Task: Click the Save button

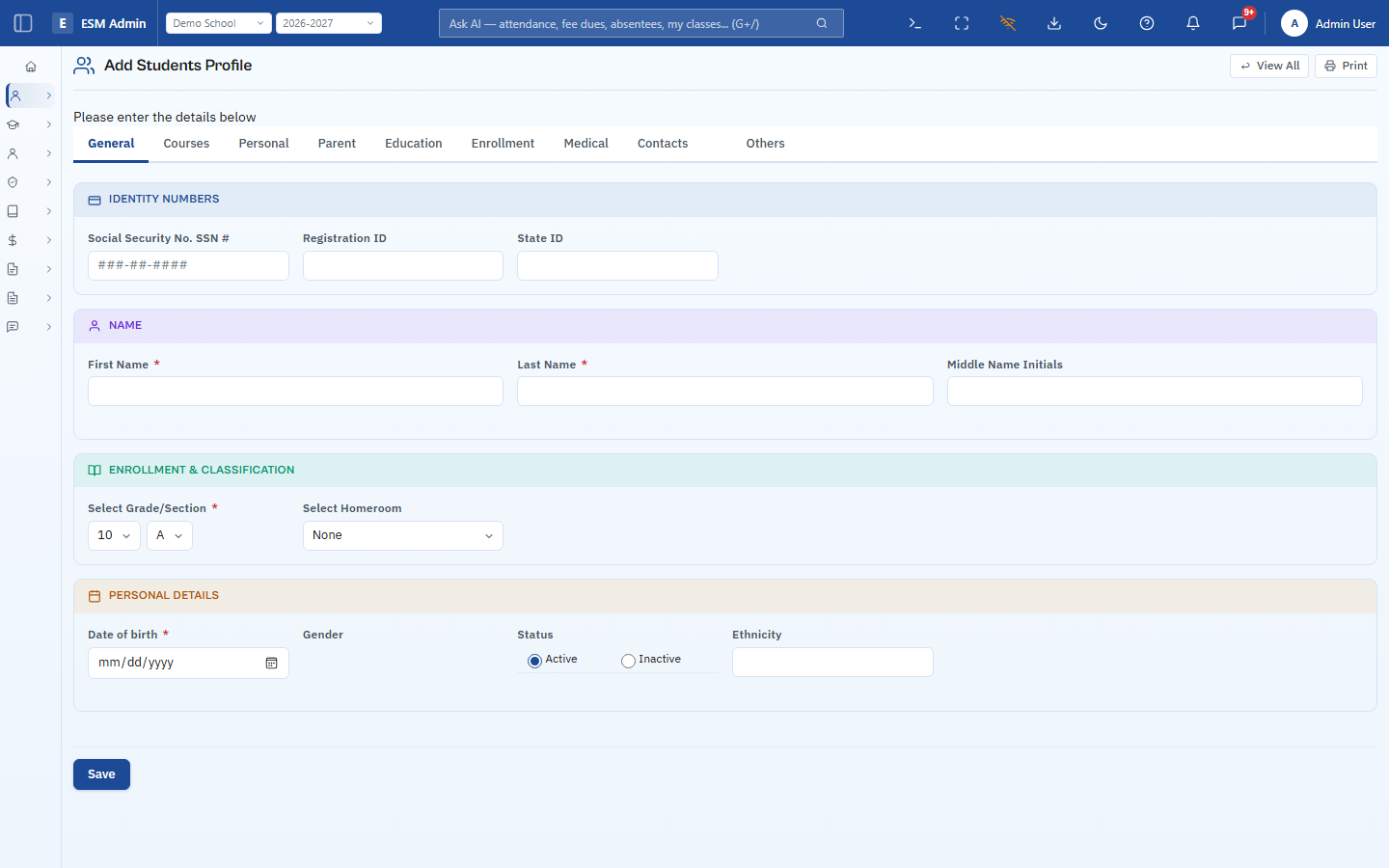Action: tap(101, 774)
